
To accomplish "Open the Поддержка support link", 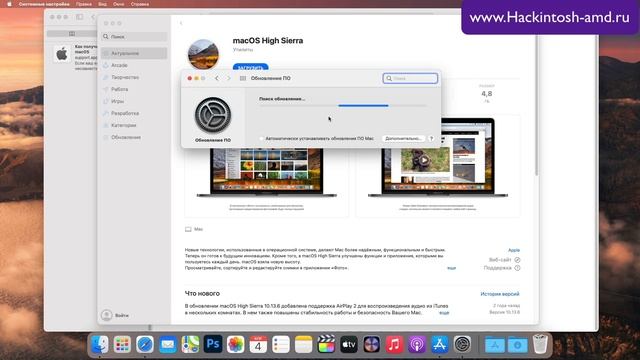I will tap(502, 268).
